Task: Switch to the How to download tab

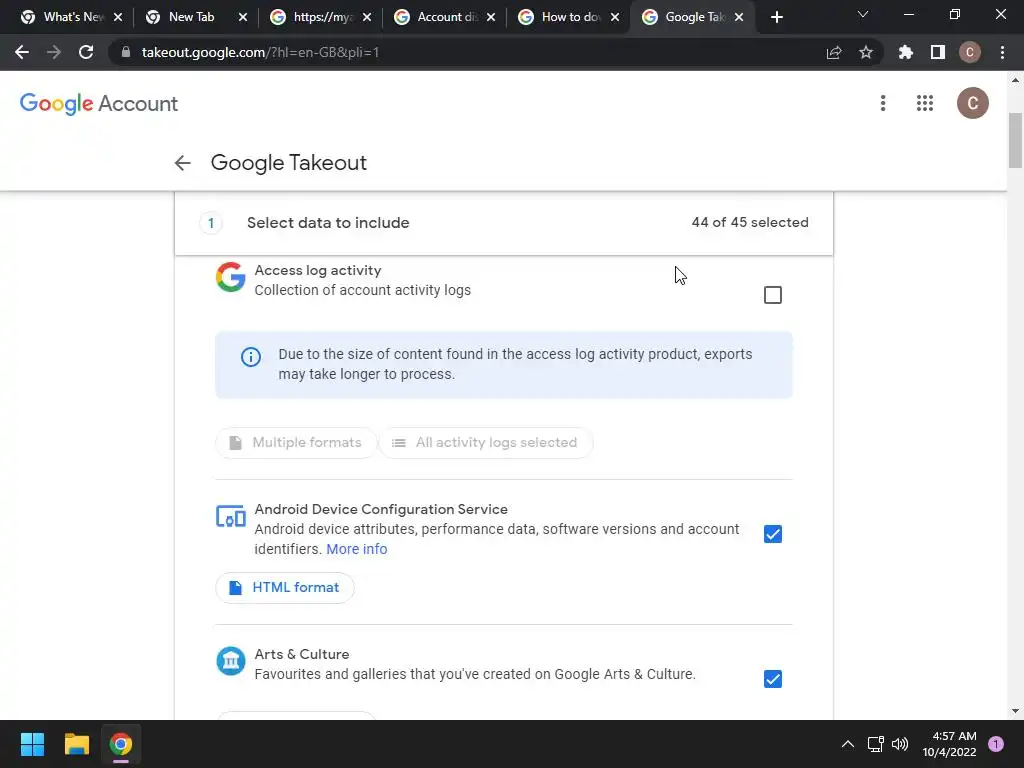Action: (x=568, y=17)
